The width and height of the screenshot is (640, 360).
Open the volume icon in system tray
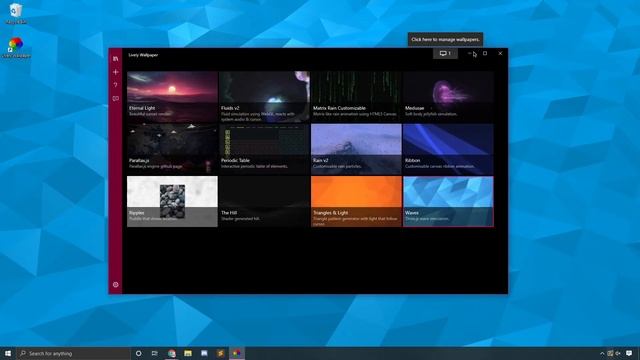[x=618, y=353]
